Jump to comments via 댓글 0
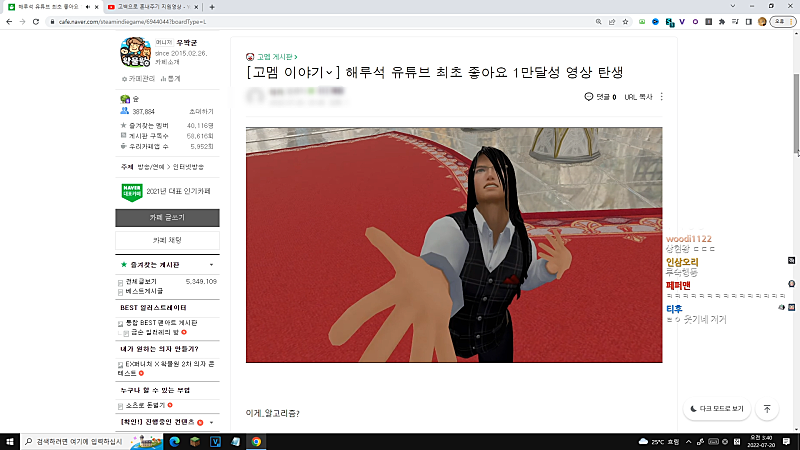Screen dimensions: 800x450 [x=601, y=96]
